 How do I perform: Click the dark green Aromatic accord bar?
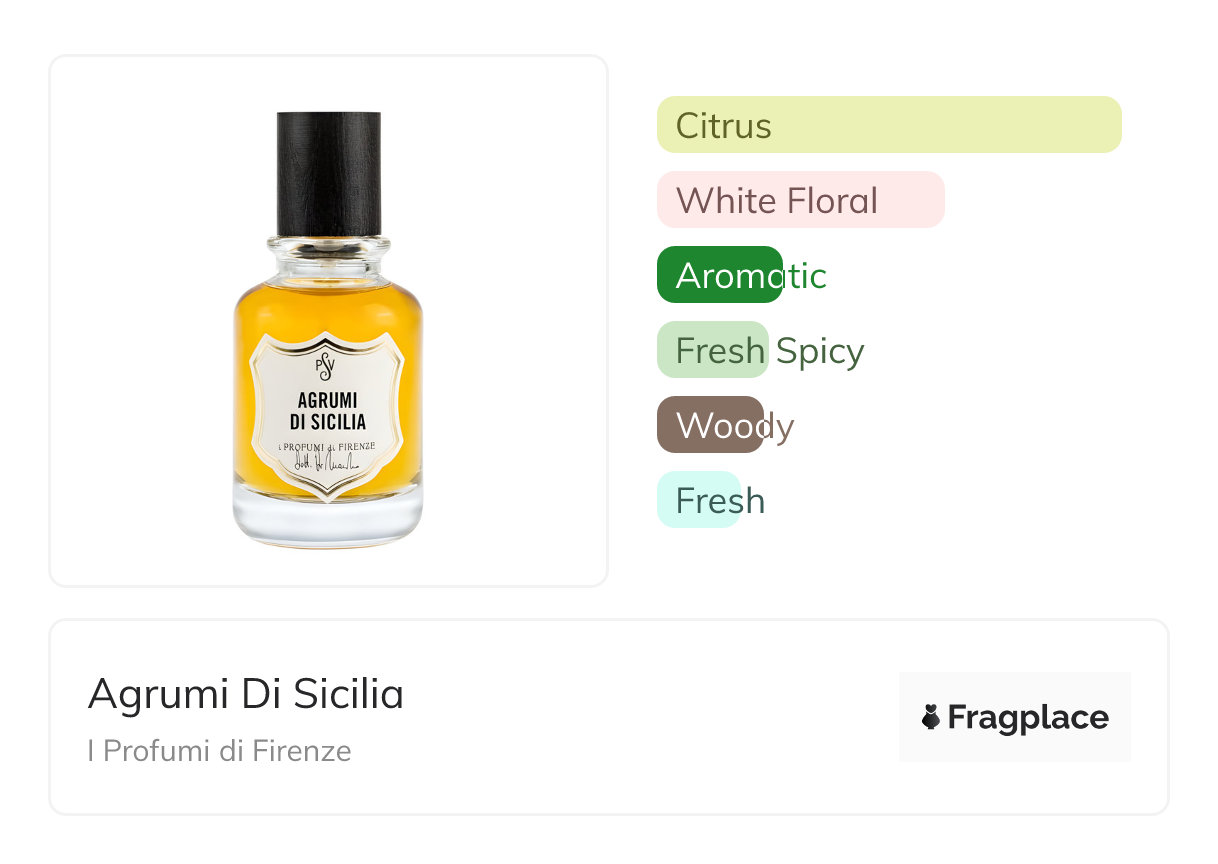718,275
